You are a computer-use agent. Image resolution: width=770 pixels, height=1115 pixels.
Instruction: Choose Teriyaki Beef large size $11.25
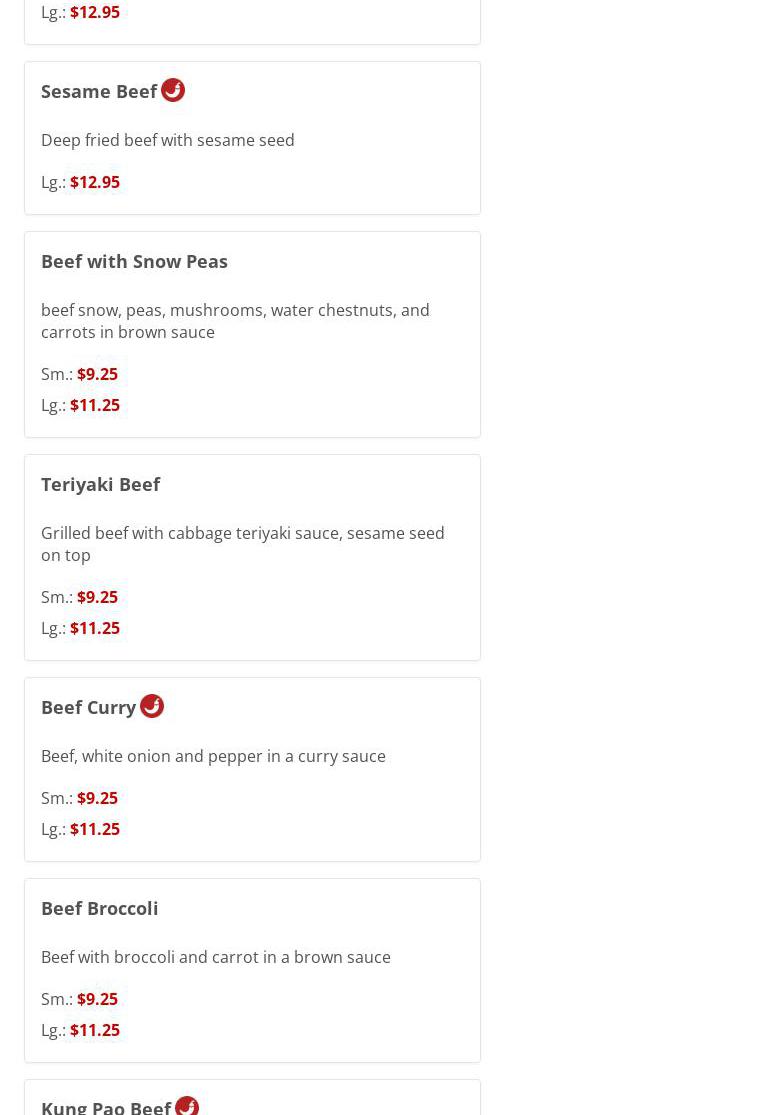(x=94, y=628)
